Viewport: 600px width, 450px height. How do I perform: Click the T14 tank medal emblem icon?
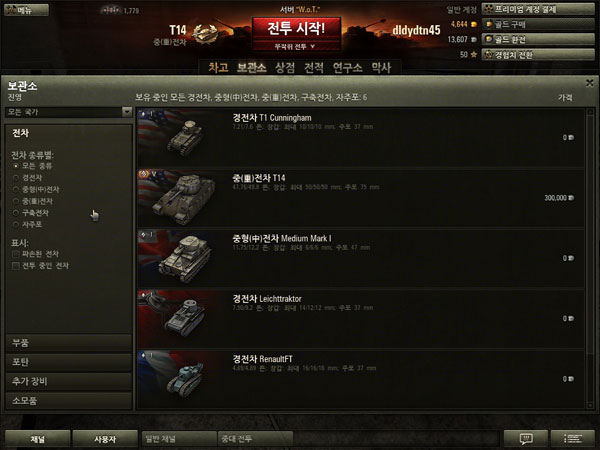pos(204,34)
